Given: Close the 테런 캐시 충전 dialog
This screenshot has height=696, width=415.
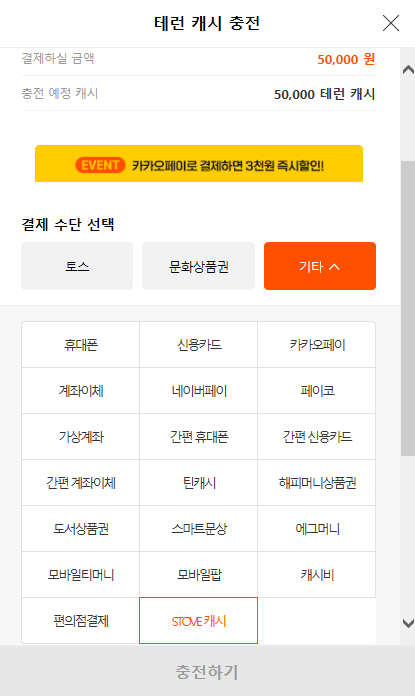Looking at the screenshot, I should coord(391,23).
